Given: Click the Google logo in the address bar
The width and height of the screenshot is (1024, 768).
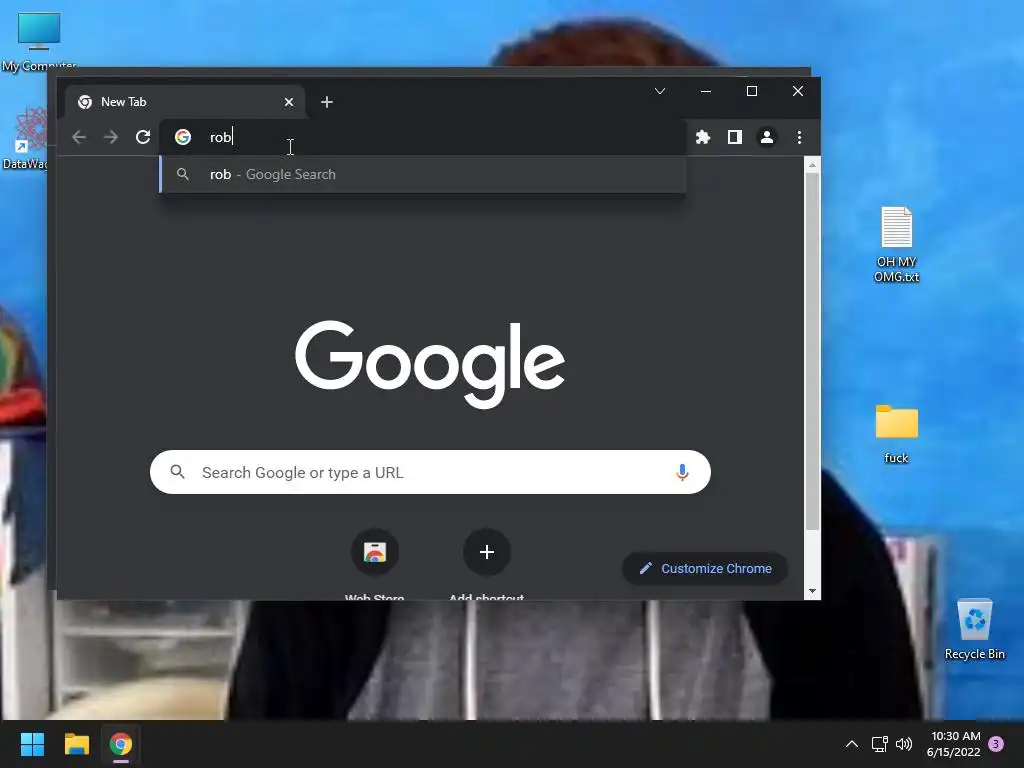Looking at the screenshot, I should [183, 137].
